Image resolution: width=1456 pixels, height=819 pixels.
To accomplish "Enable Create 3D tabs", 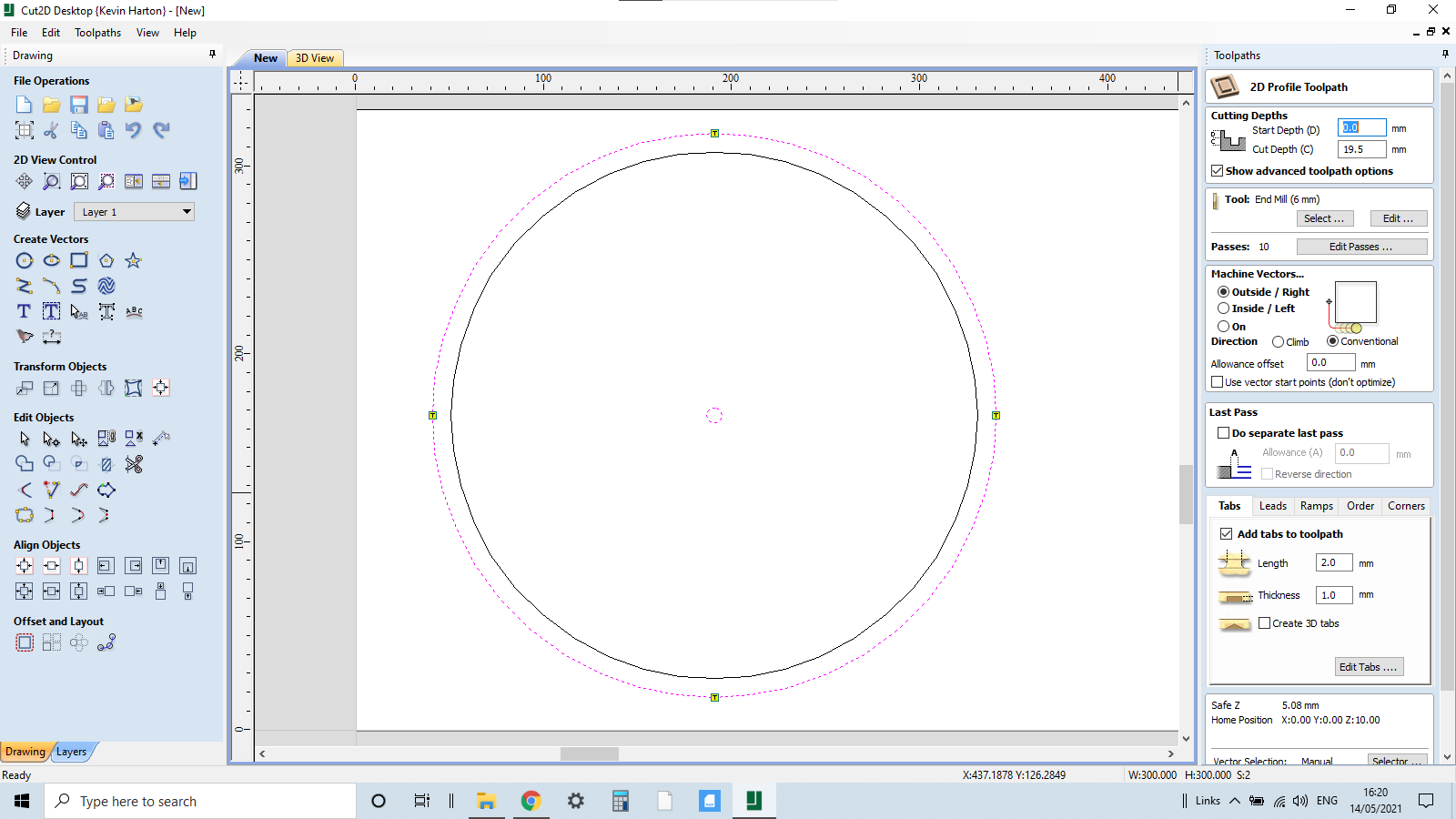I will click(1265, 622).
